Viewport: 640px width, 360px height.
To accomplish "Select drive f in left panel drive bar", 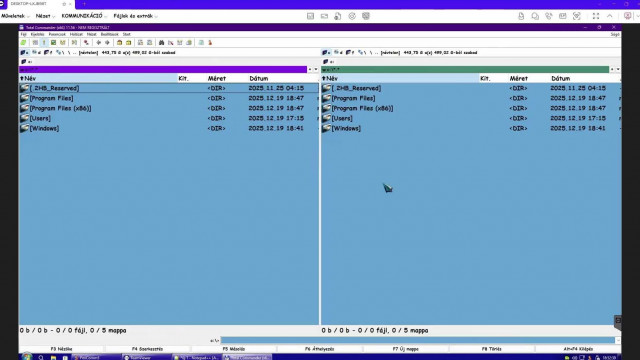I will (x=48, y=53).
